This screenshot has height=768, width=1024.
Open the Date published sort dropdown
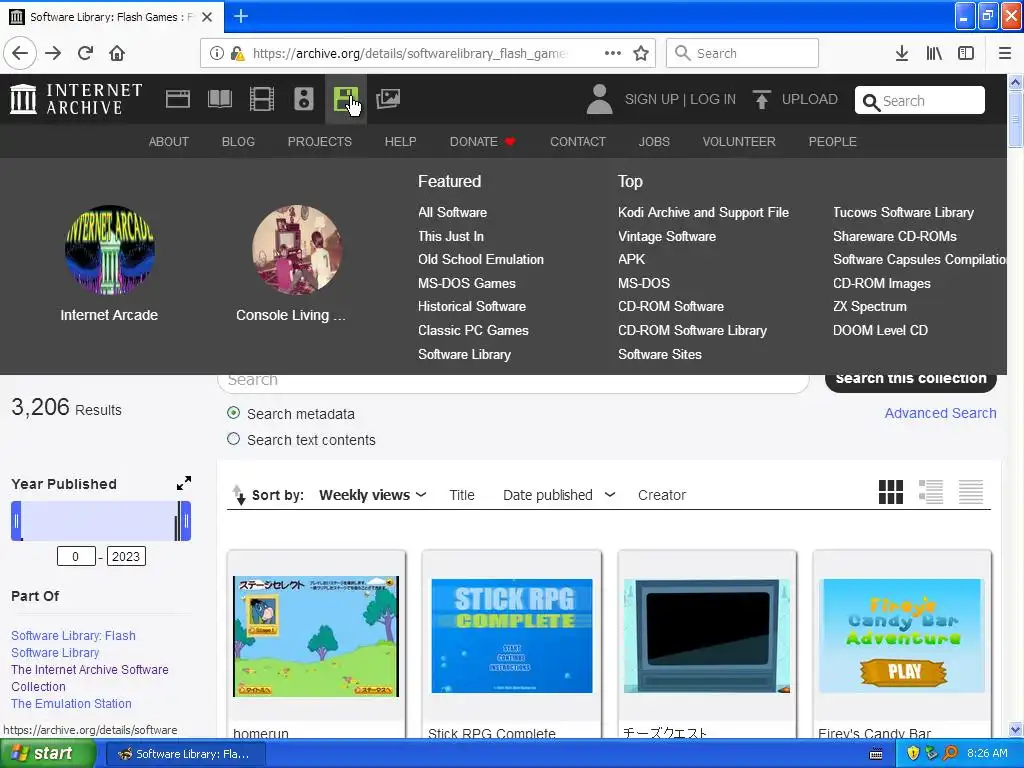click(x=559, y=495)
